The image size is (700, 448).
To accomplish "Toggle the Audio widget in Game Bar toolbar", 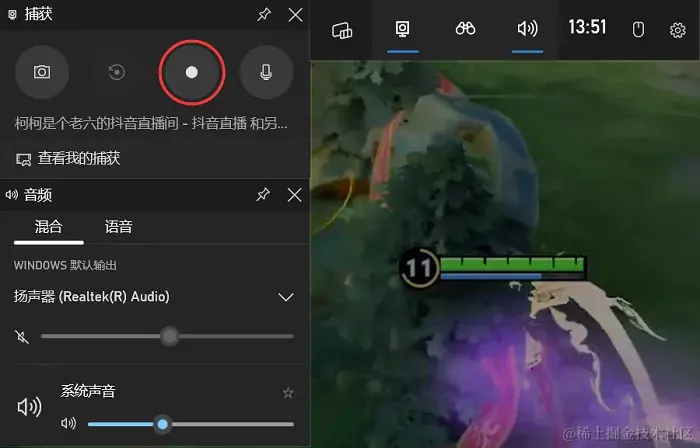I will (x=527, y=29).
